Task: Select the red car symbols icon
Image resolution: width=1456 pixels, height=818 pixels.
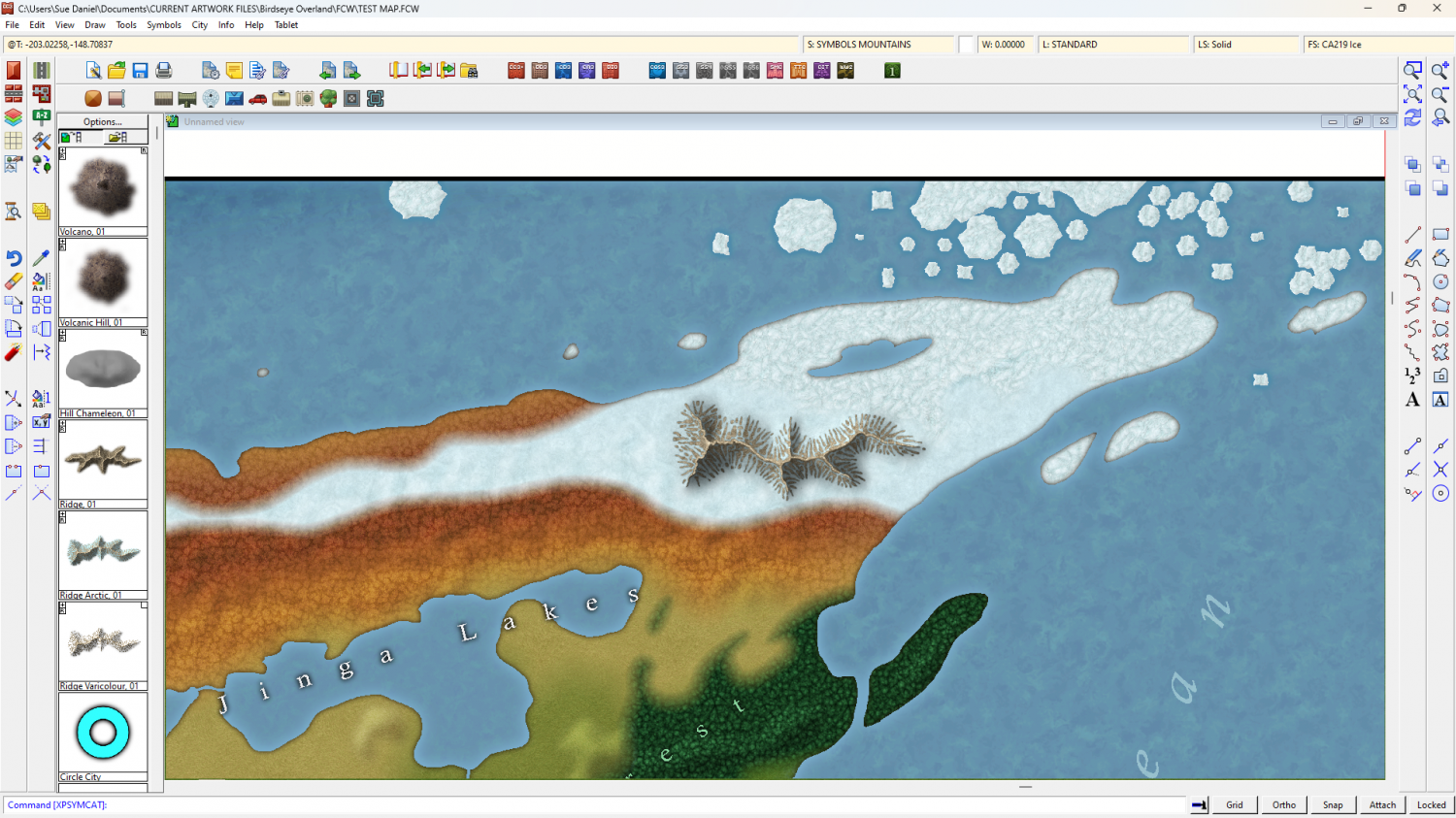Action: point(257,98)
